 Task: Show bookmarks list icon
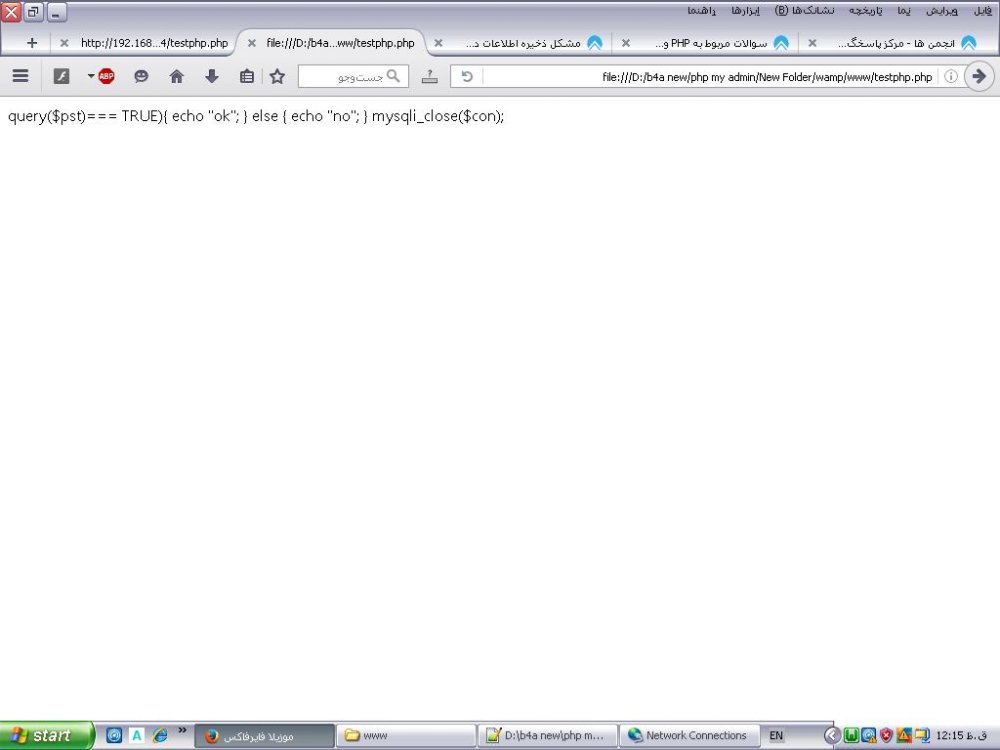(246, 76)
